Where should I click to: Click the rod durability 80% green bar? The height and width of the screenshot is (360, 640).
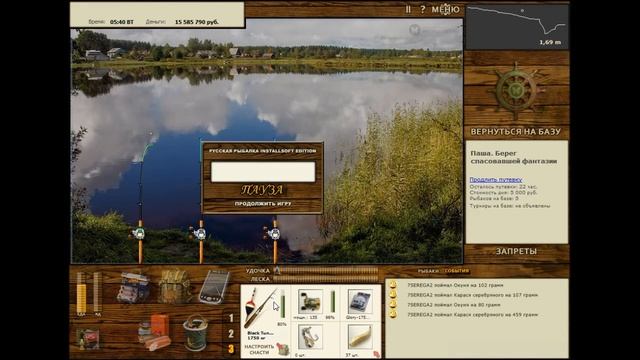282,304
